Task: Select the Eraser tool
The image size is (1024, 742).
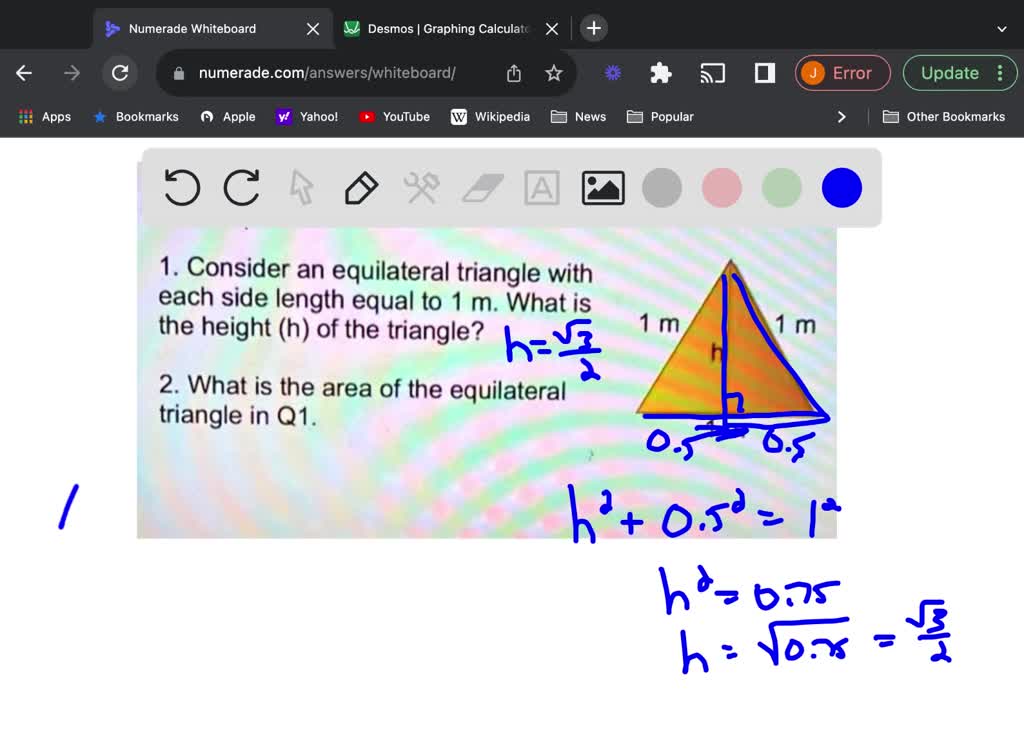Action: click(481, 187)
